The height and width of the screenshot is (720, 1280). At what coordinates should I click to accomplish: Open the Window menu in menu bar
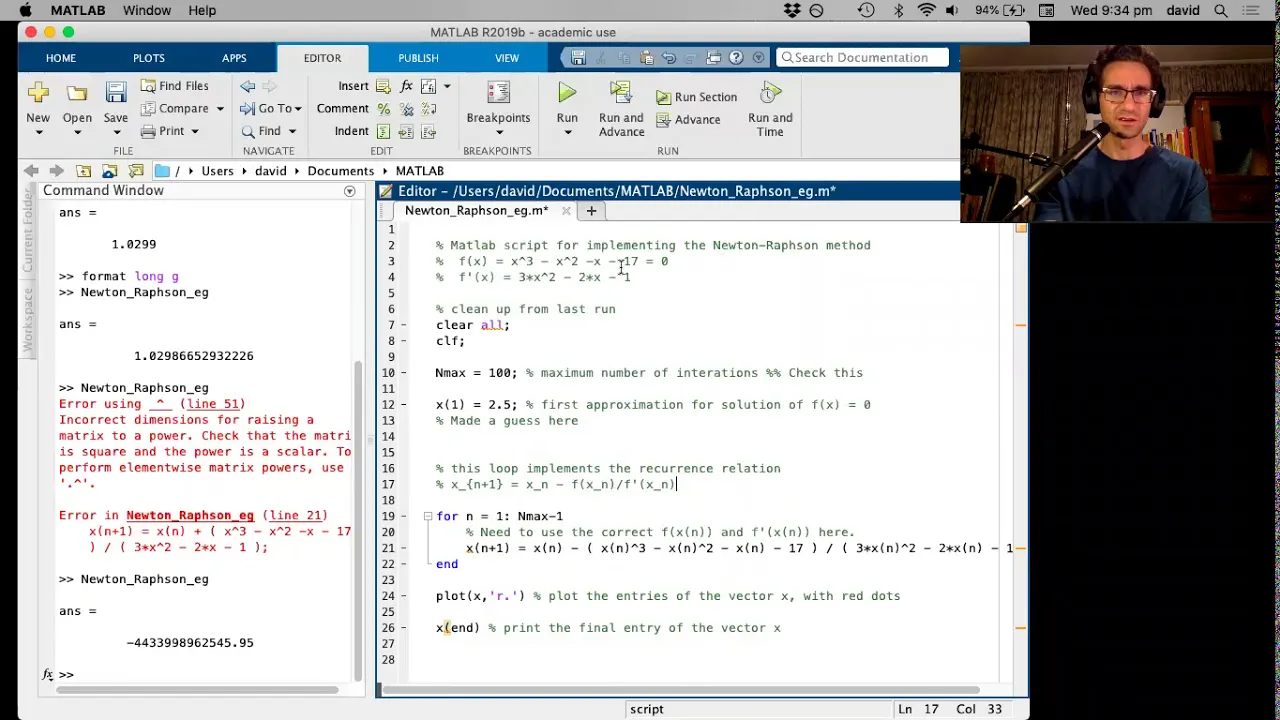(147, 10)
